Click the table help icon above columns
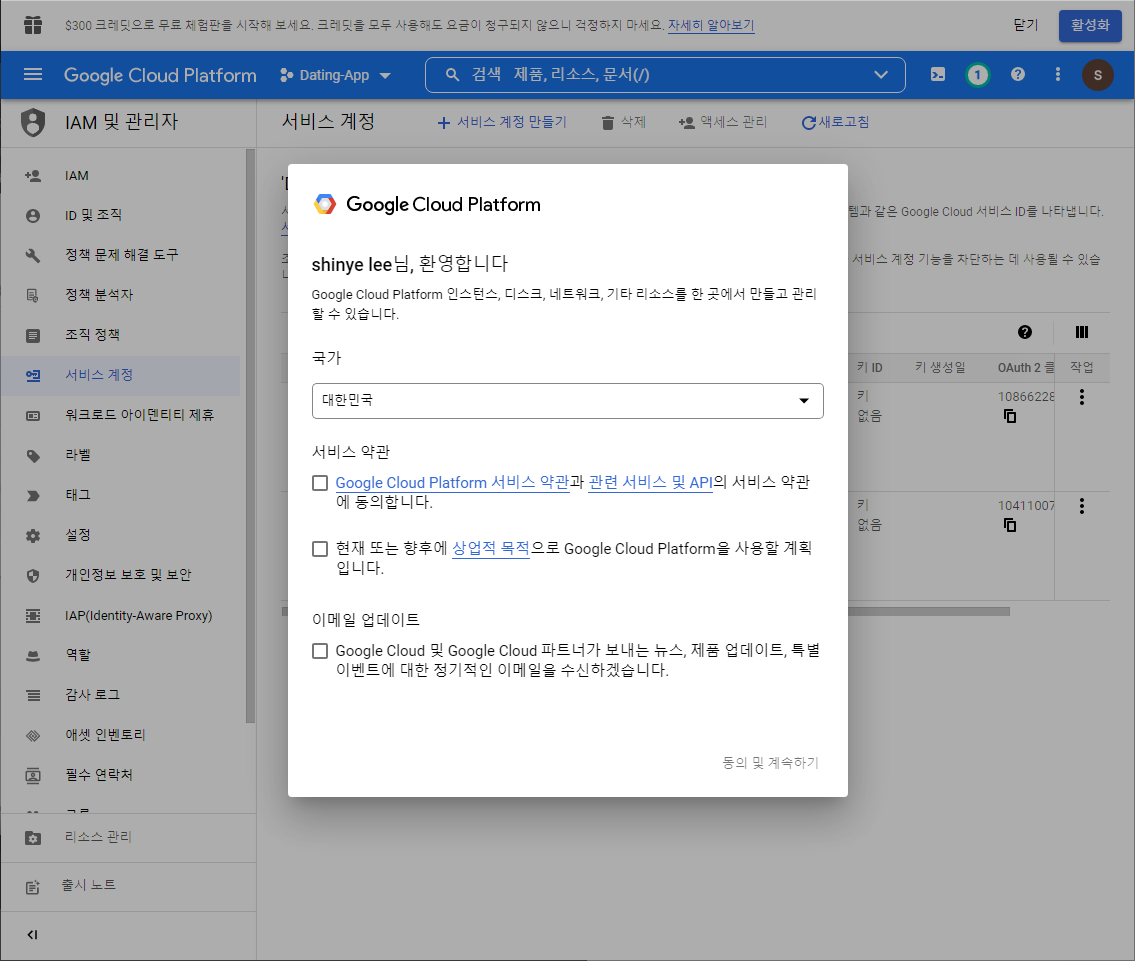 tap(1025, 332)
